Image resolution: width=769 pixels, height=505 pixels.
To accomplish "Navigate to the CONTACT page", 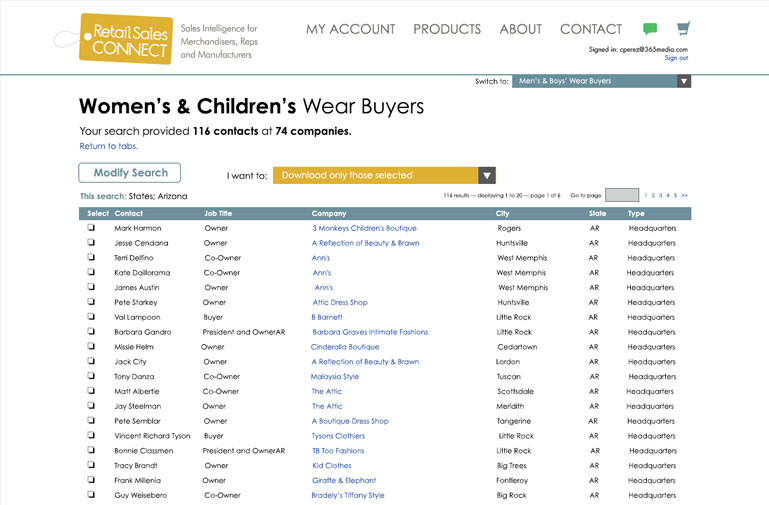I will point(590,29).
